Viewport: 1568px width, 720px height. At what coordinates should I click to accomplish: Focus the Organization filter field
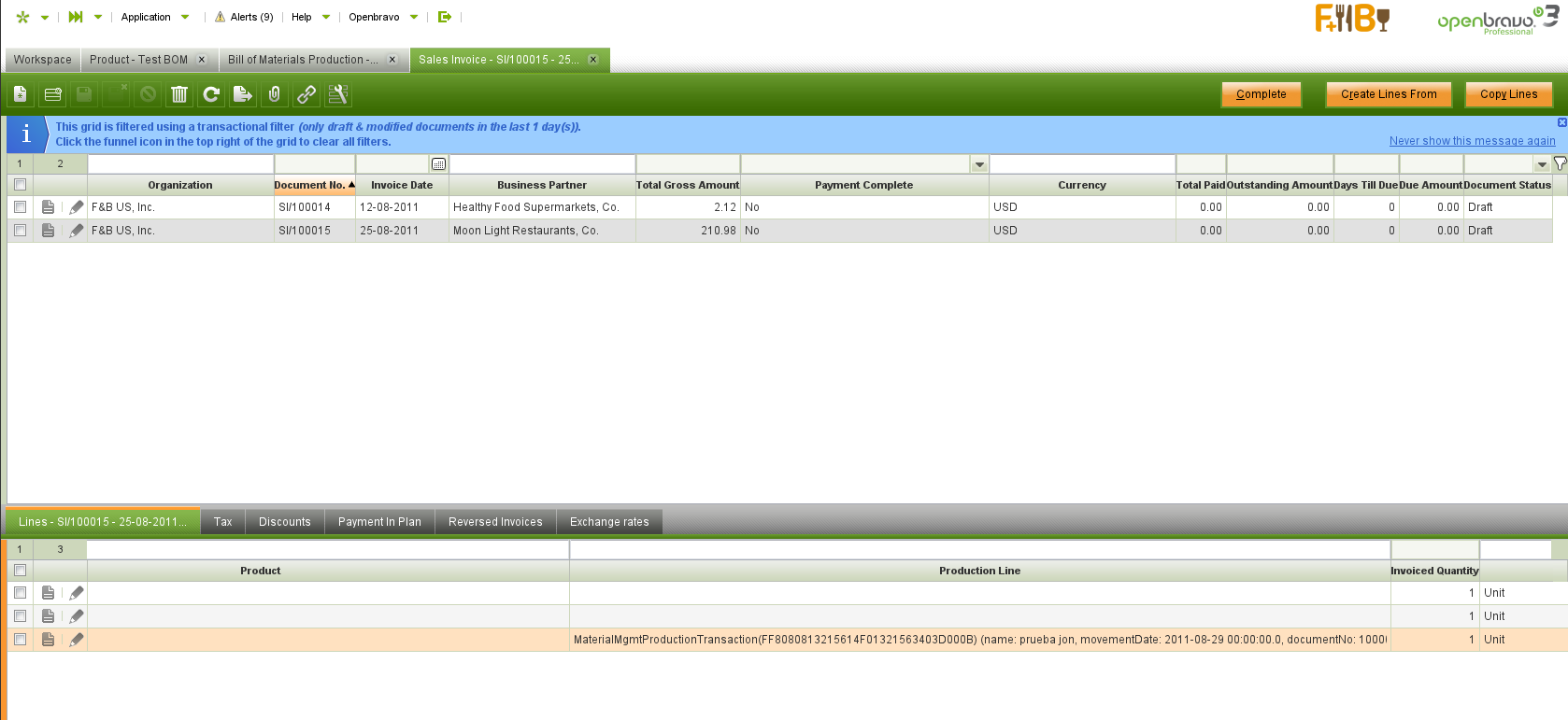coord(180,164)
